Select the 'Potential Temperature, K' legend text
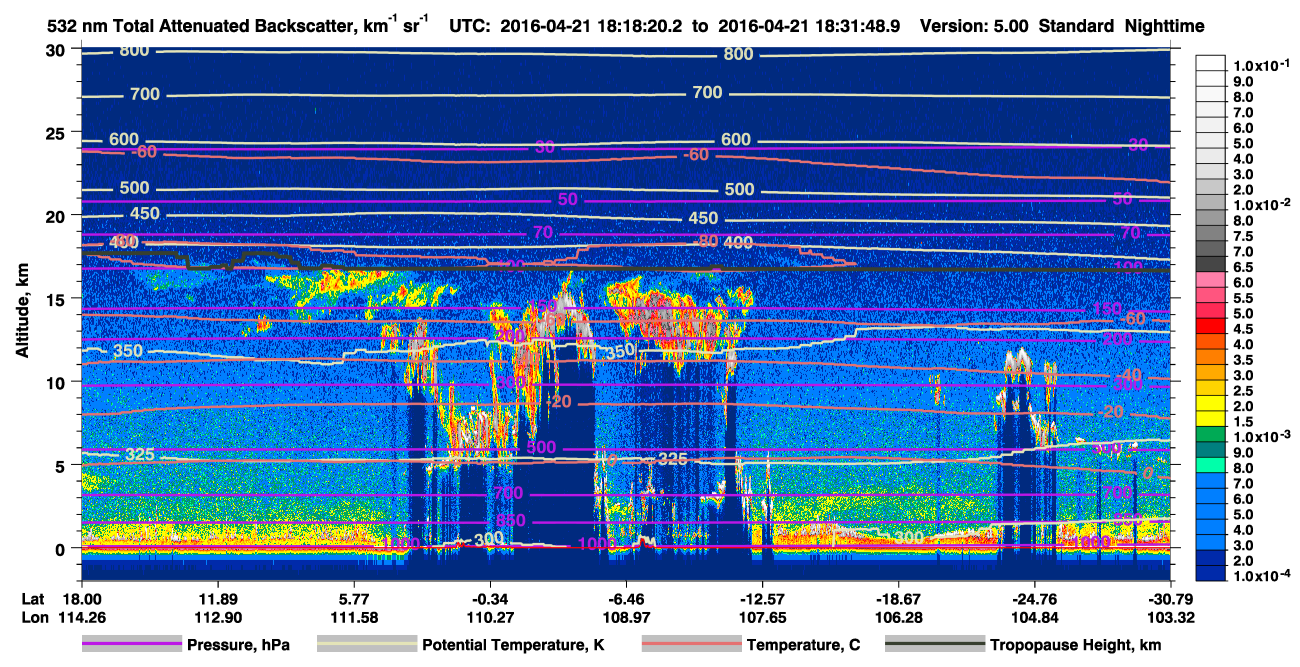Viewport: 1300px width, 667px height. [513, 646]
